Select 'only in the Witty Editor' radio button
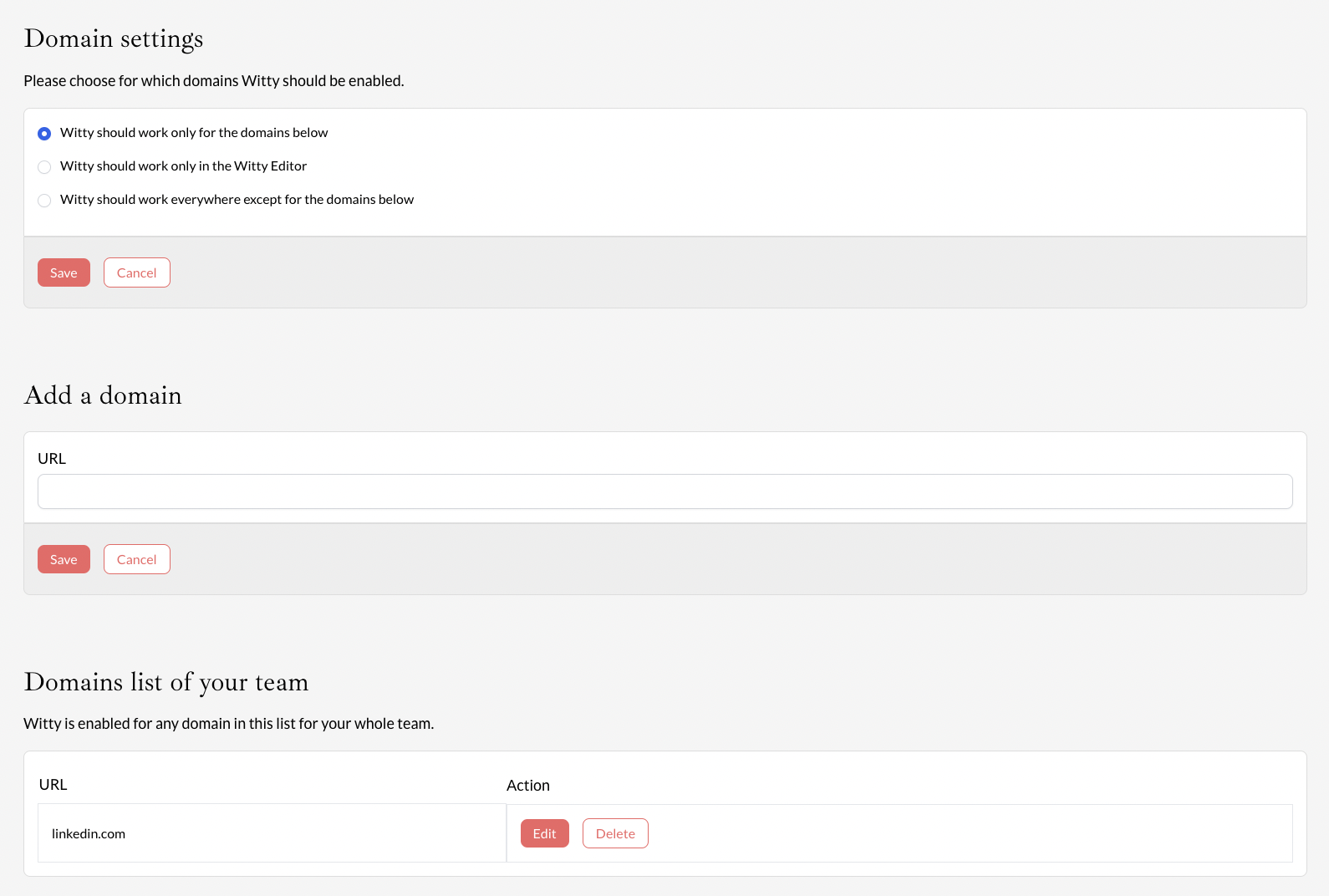 click(x=44, y=167)
